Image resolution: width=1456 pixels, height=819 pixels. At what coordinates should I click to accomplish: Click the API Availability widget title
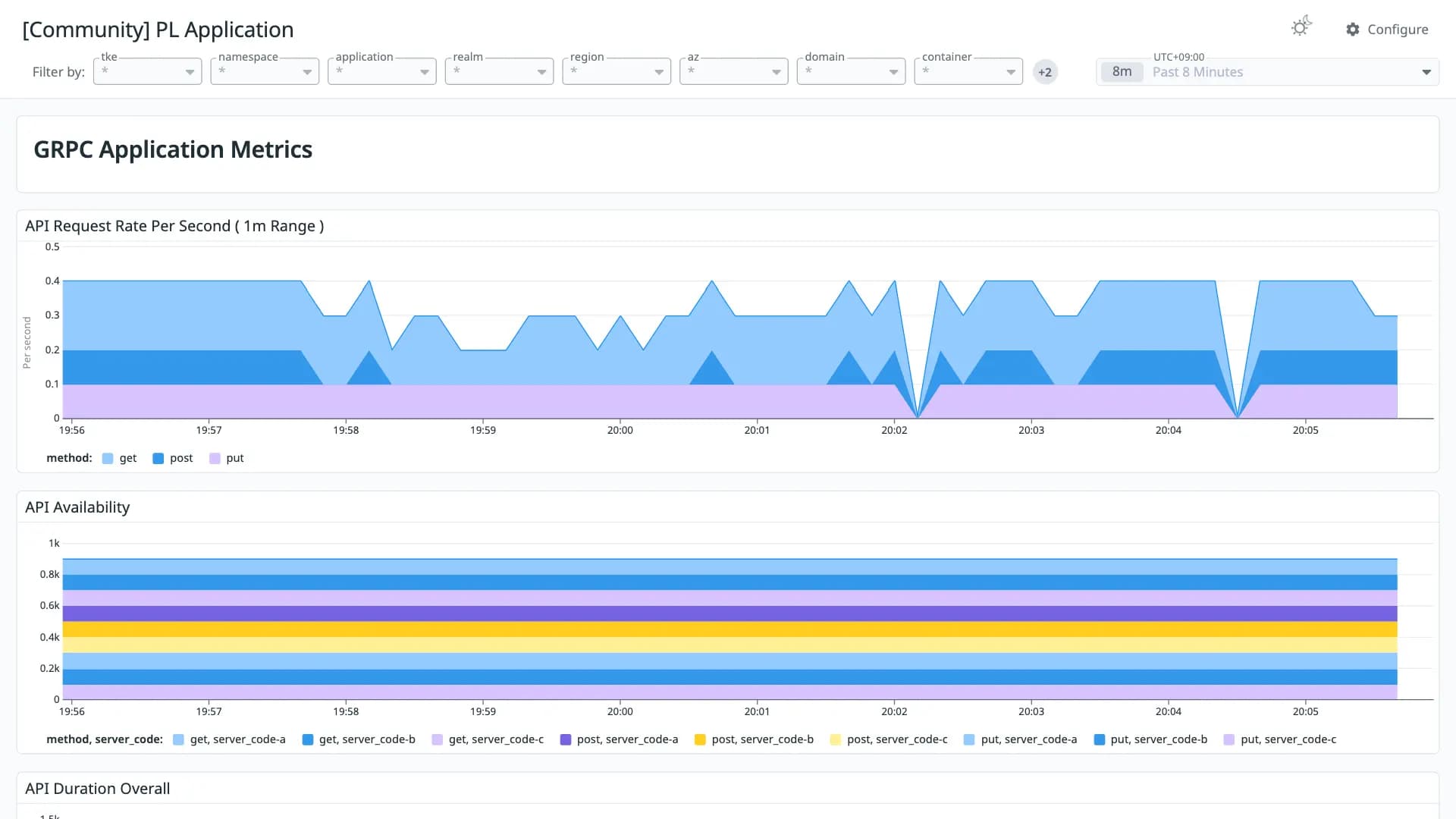77,507
